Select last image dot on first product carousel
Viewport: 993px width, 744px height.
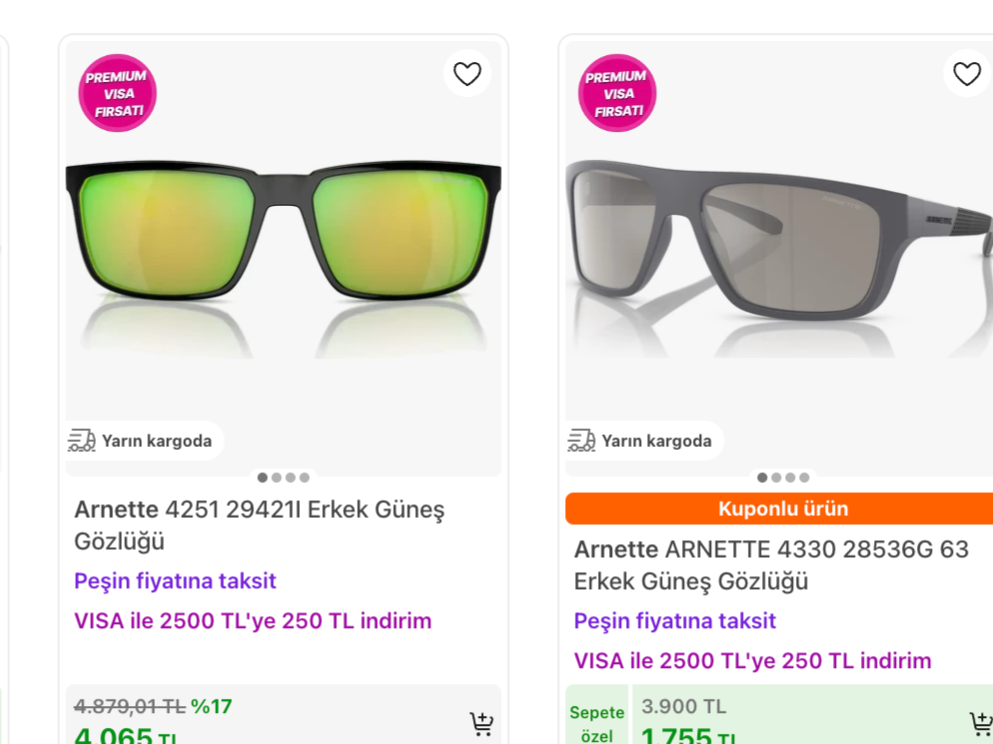305,477
